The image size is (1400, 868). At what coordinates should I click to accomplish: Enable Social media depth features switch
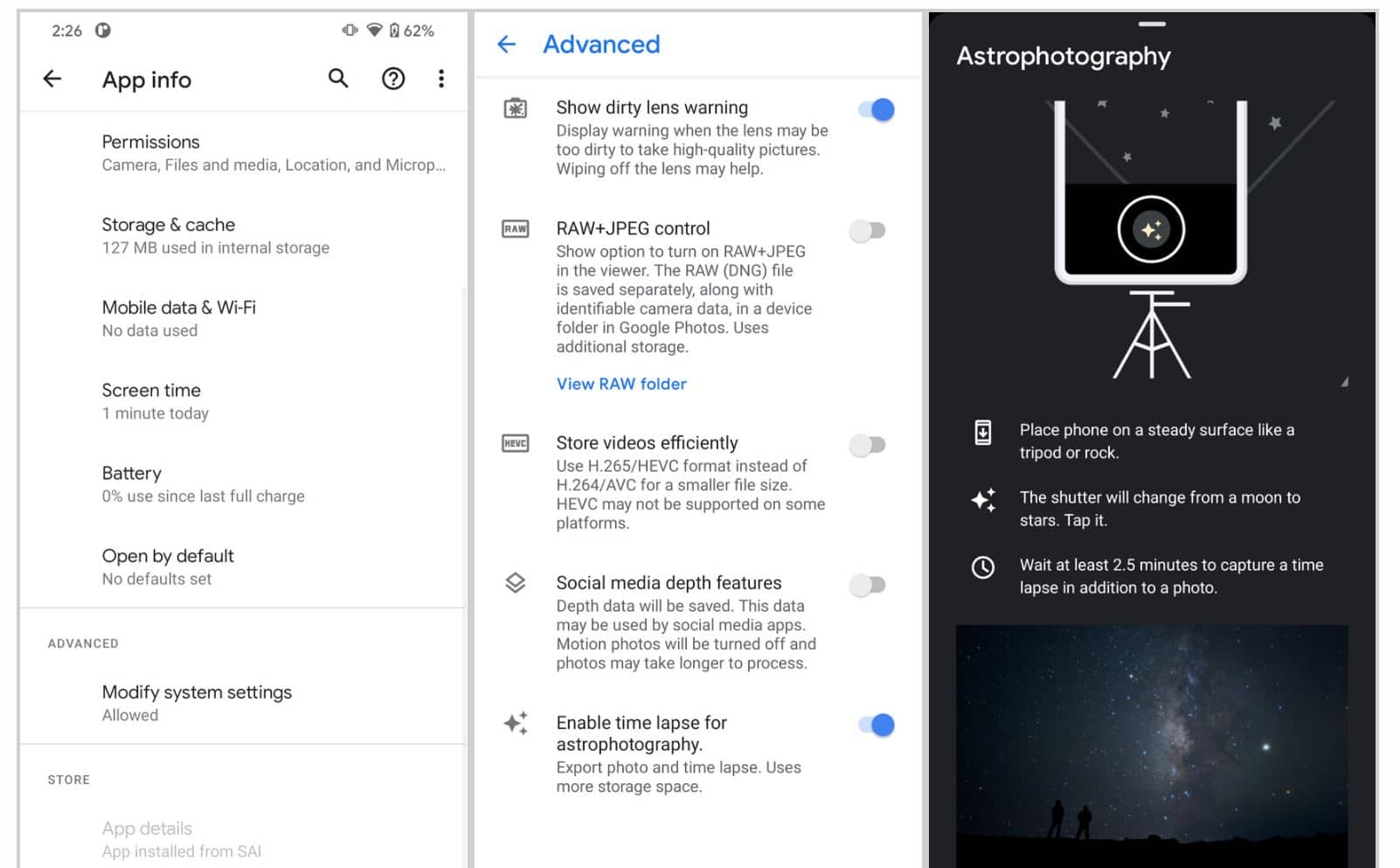[868, 585]
